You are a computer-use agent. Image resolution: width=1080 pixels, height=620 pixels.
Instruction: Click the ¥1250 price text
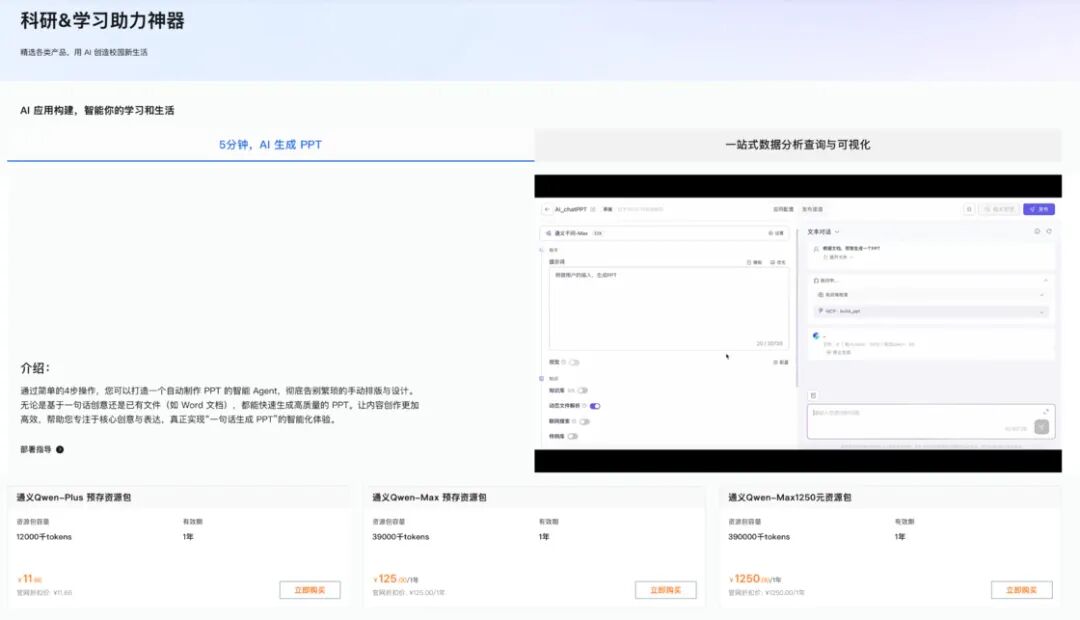[755, 579]
